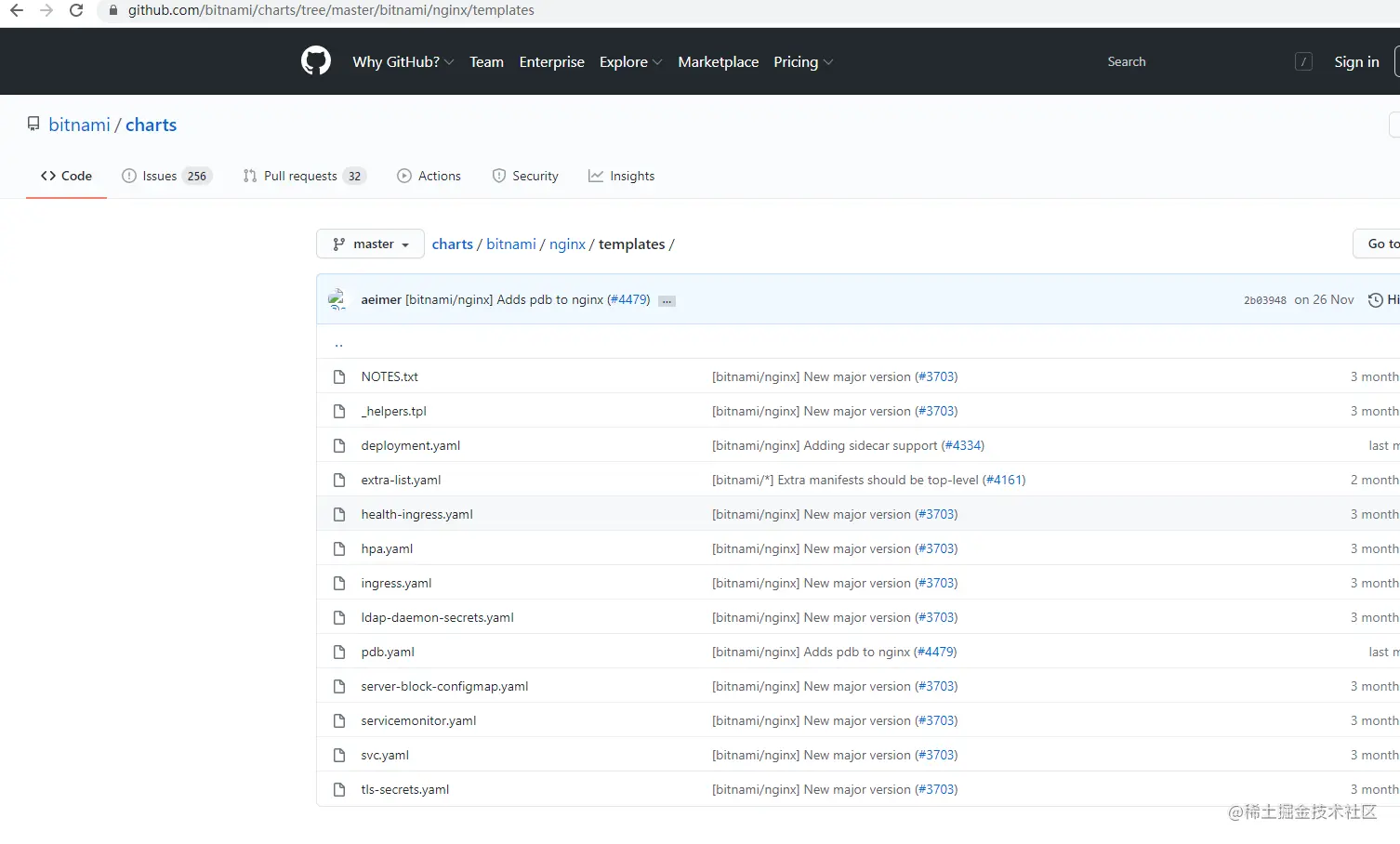Open the Enterprise page
The height and width of the screenshot is (844, 1400).
pos(551,61)
